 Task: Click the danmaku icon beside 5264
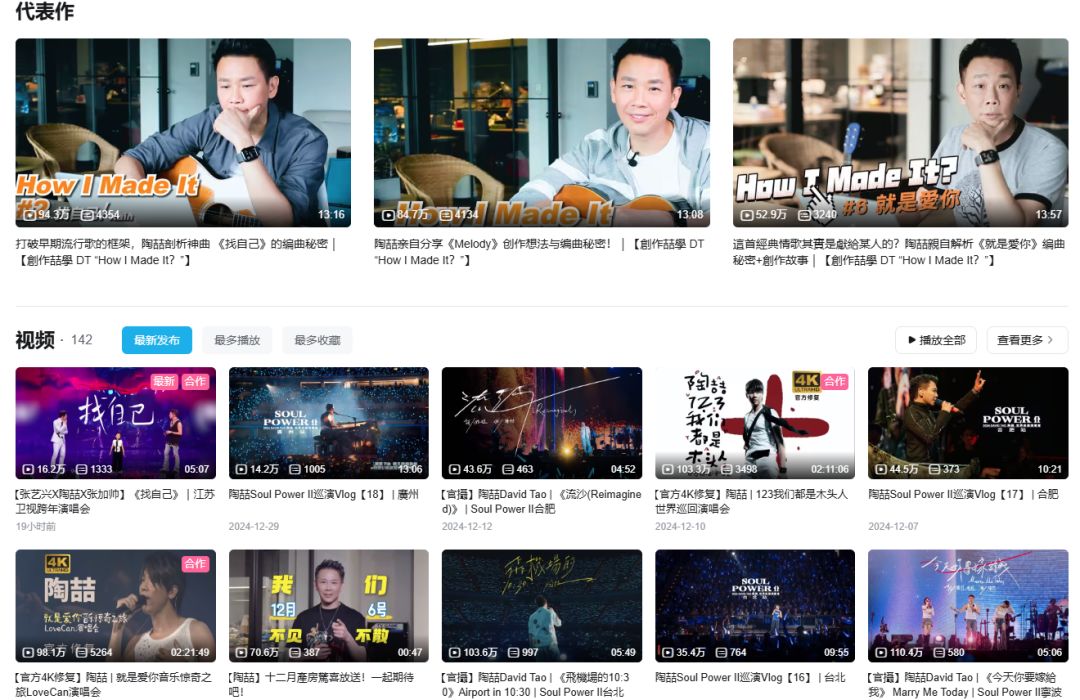click(x=81, y=652)
